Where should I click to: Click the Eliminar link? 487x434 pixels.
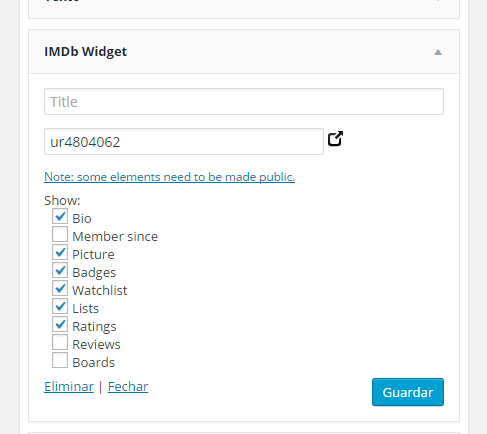(x=69, y=387)
